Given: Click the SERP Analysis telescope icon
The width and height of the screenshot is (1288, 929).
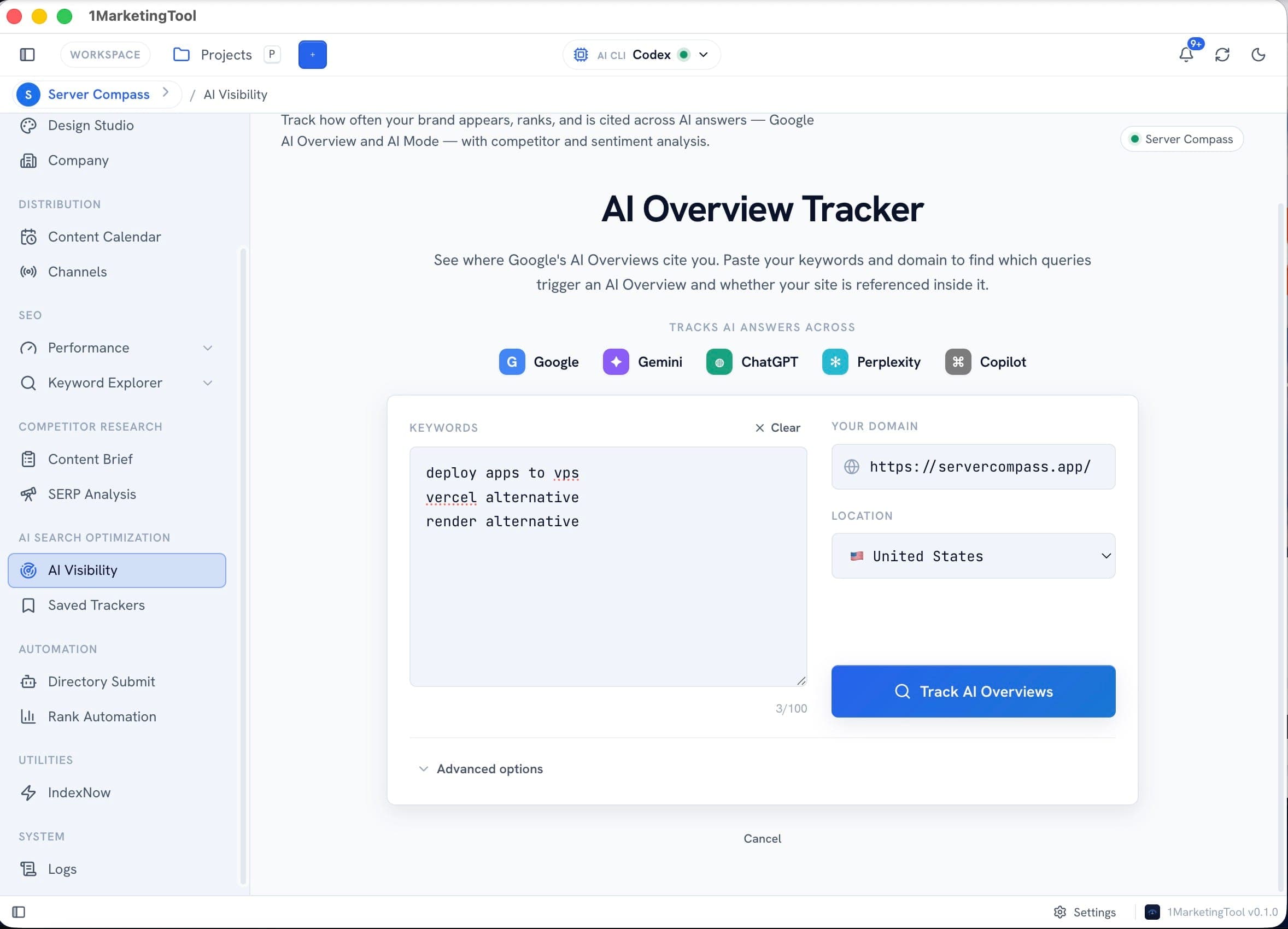Looking at the screenshot, I should tap(28, 495).
